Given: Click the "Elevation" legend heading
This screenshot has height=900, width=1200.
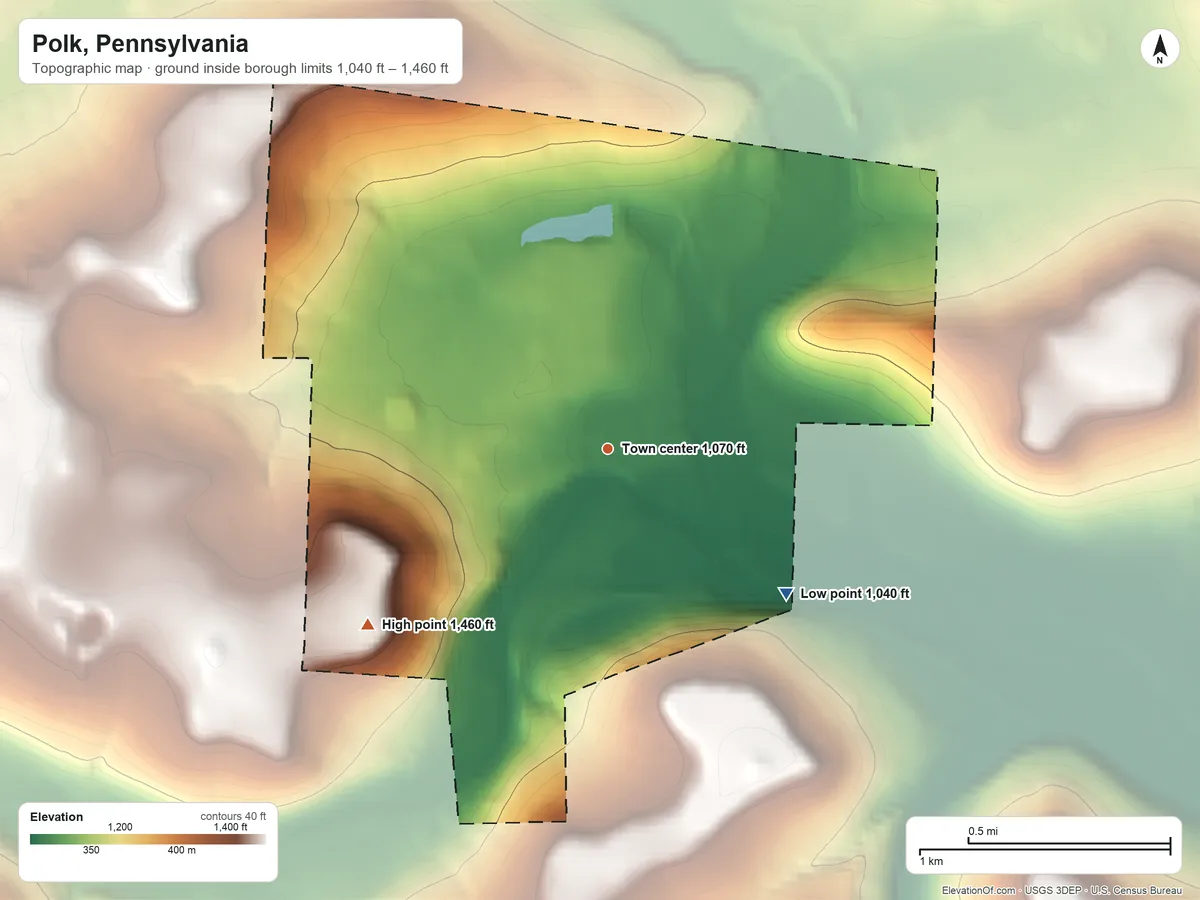Looking at the screenshot, I should [x=57, y=817].
